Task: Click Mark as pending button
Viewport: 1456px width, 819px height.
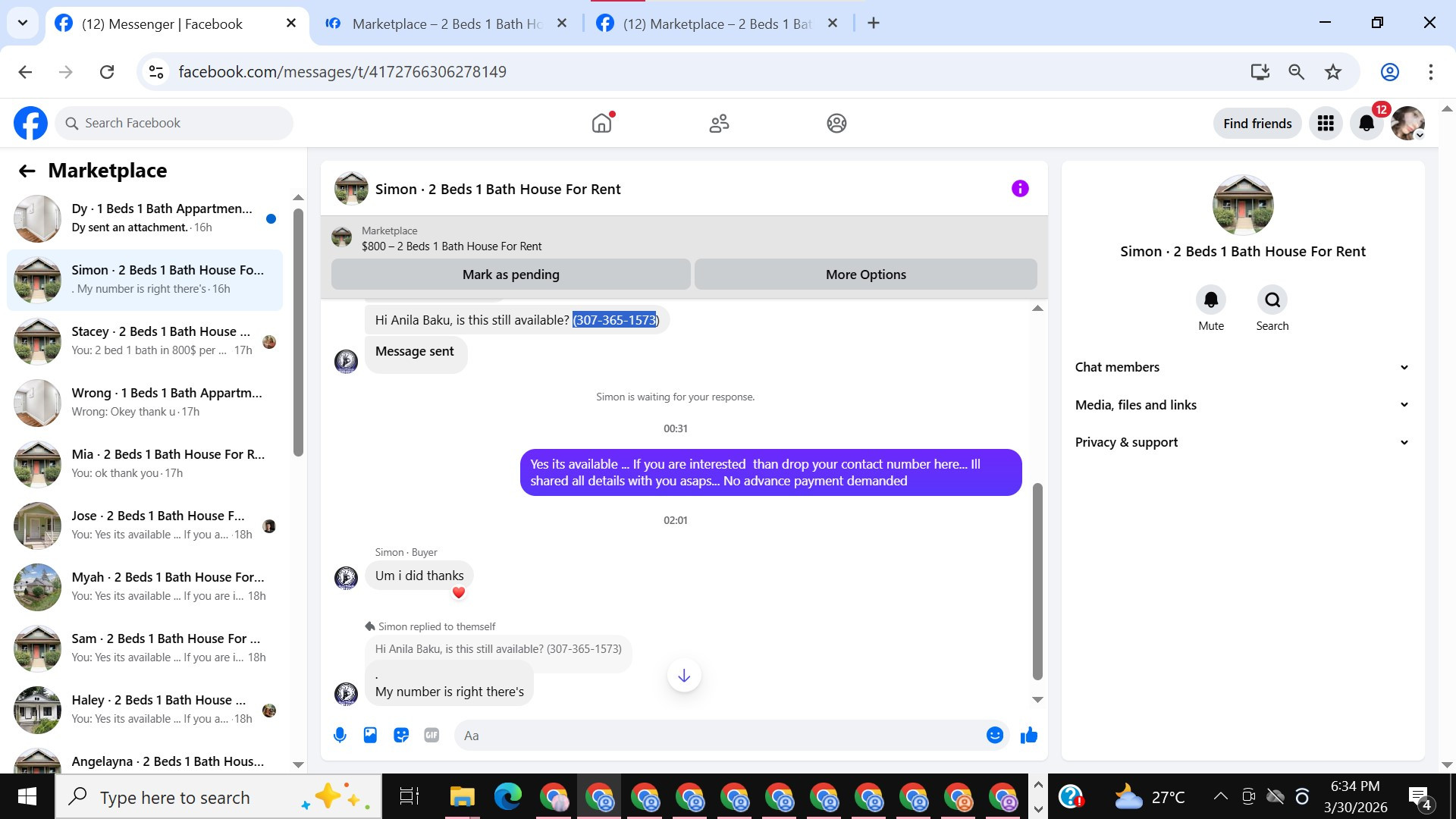Action: point(510,275)
